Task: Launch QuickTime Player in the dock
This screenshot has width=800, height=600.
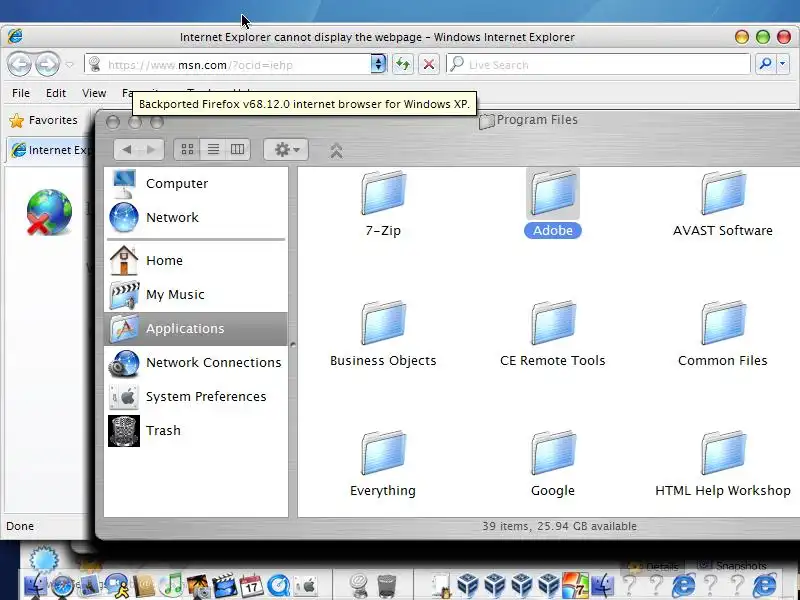Action: pyautogui.click(x=279, y=586)
